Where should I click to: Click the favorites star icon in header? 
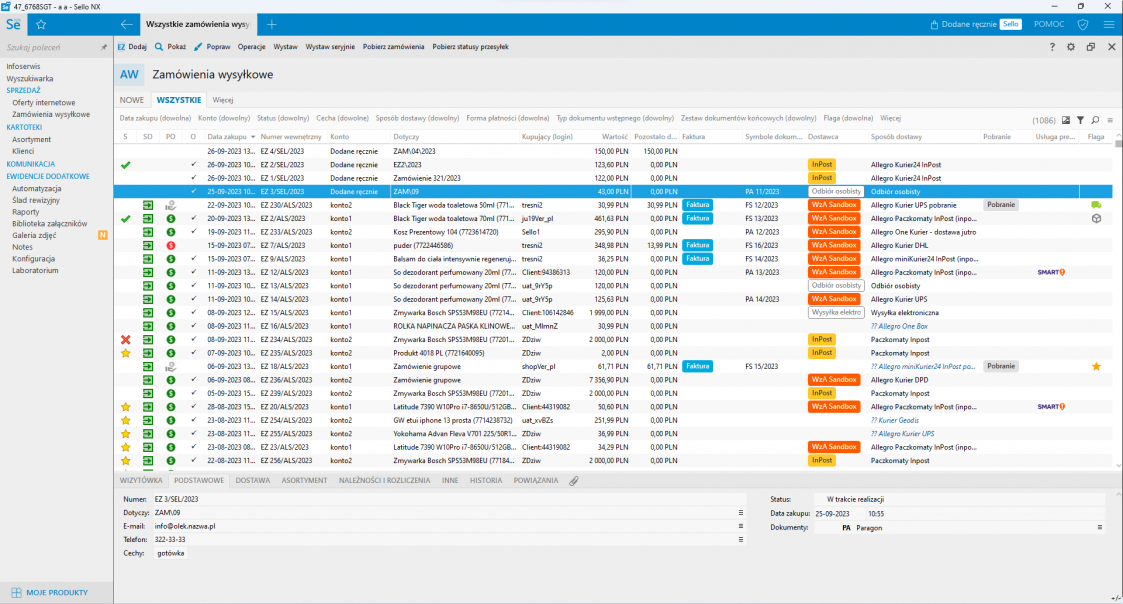(41, 23)
